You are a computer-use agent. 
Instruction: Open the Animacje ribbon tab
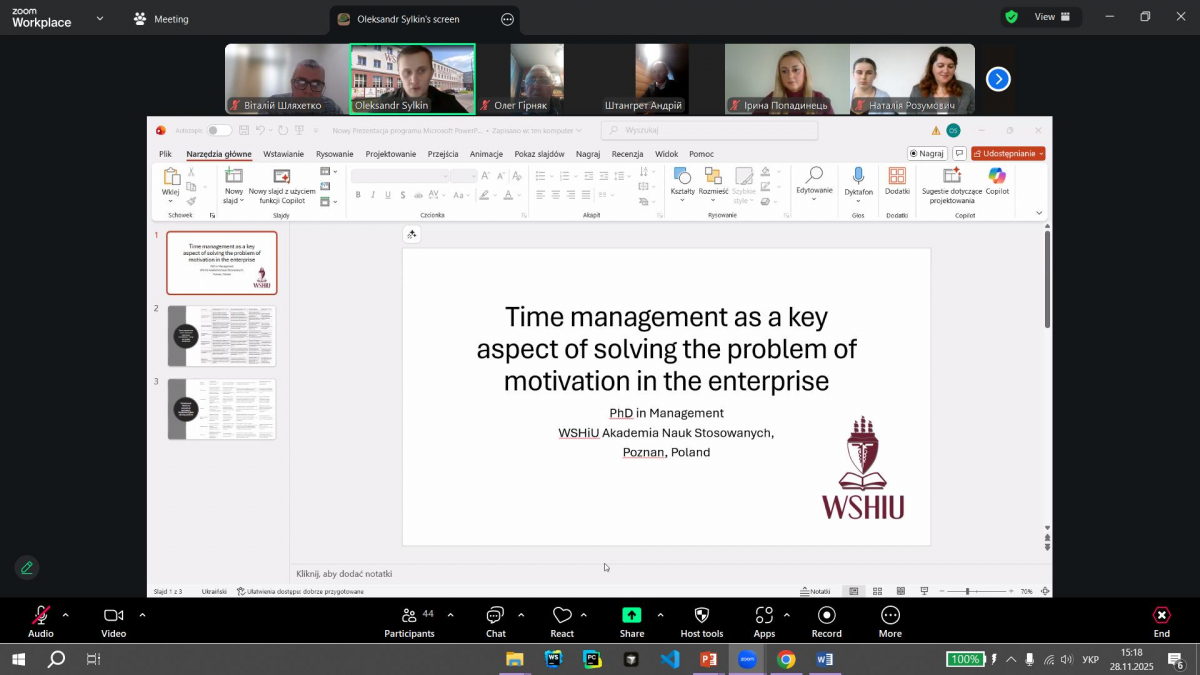coord(486,154)
